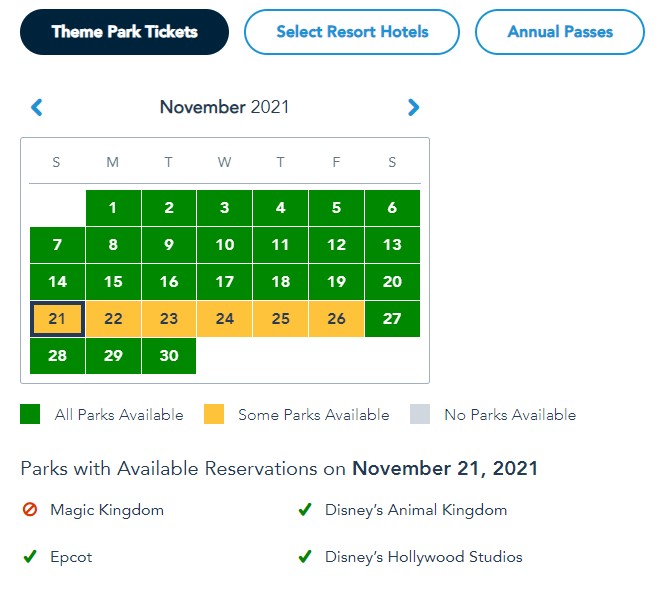Switch to Select Resort Hotels tab
663x591 pixels.
352,32
